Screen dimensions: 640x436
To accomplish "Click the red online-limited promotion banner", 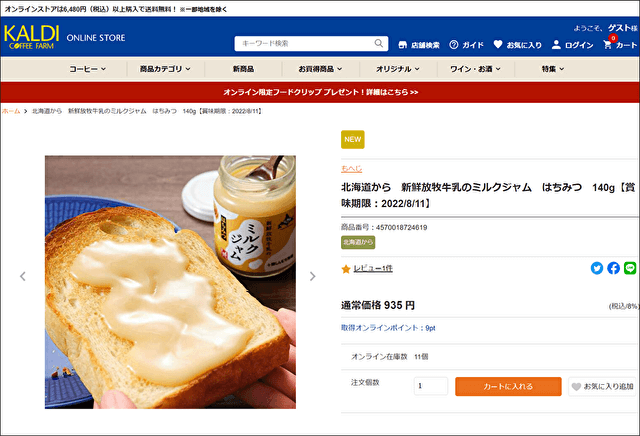I will (x=320, y=92).
